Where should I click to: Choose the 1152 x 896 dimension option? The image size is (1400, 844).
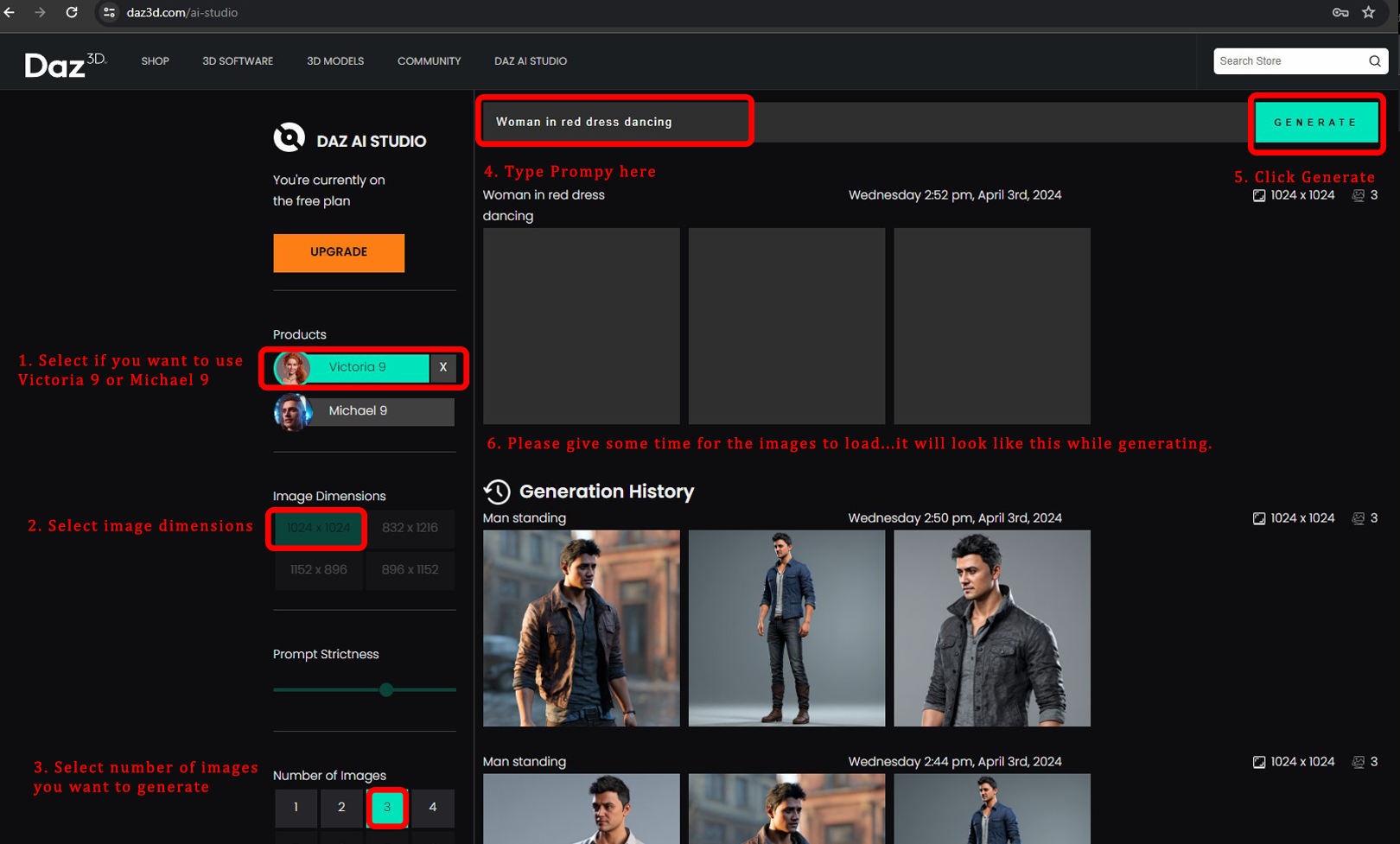pyautogui.click(x=319, y=570)
